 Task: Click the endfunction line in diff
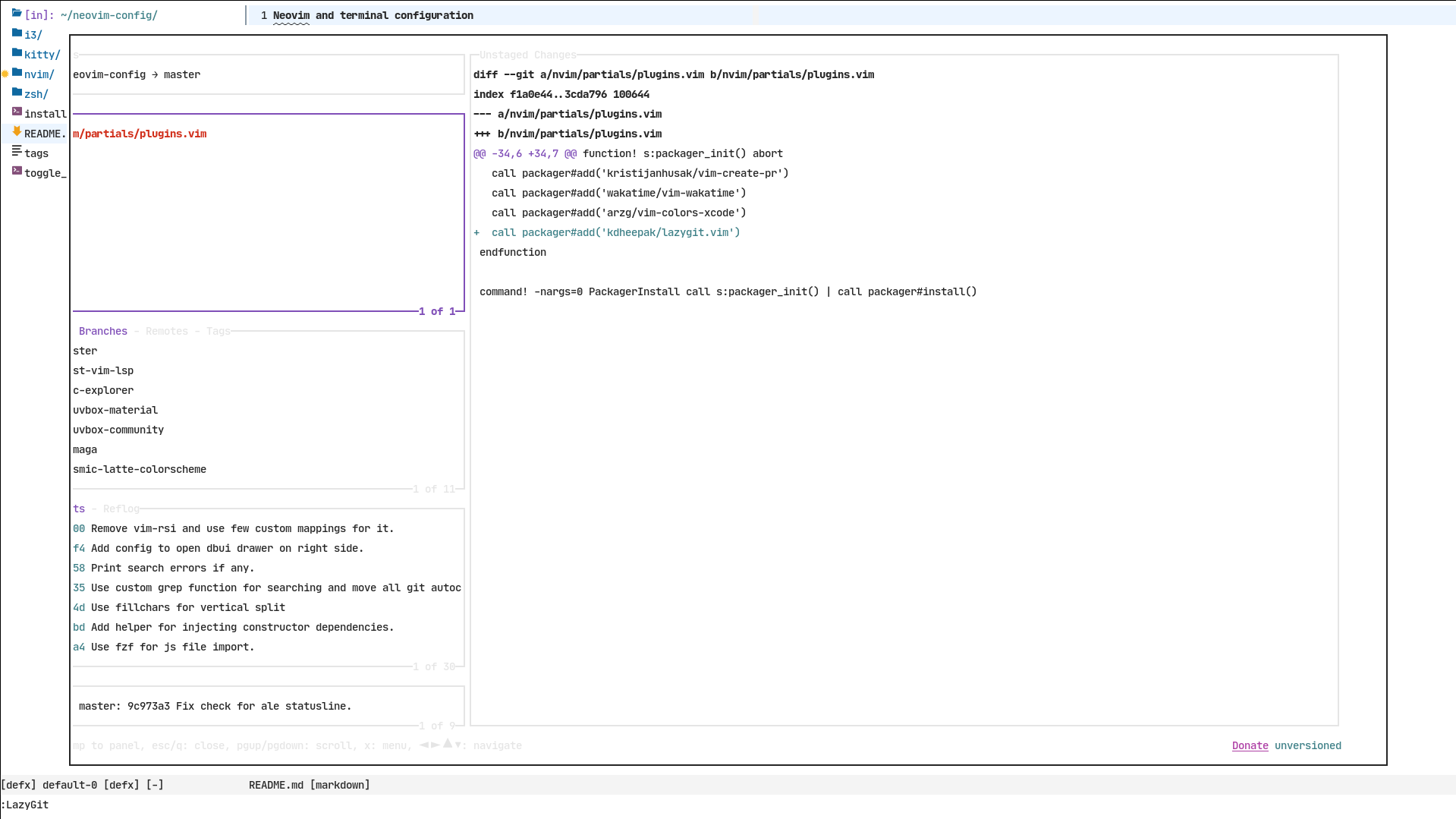[x=513, y=252]
